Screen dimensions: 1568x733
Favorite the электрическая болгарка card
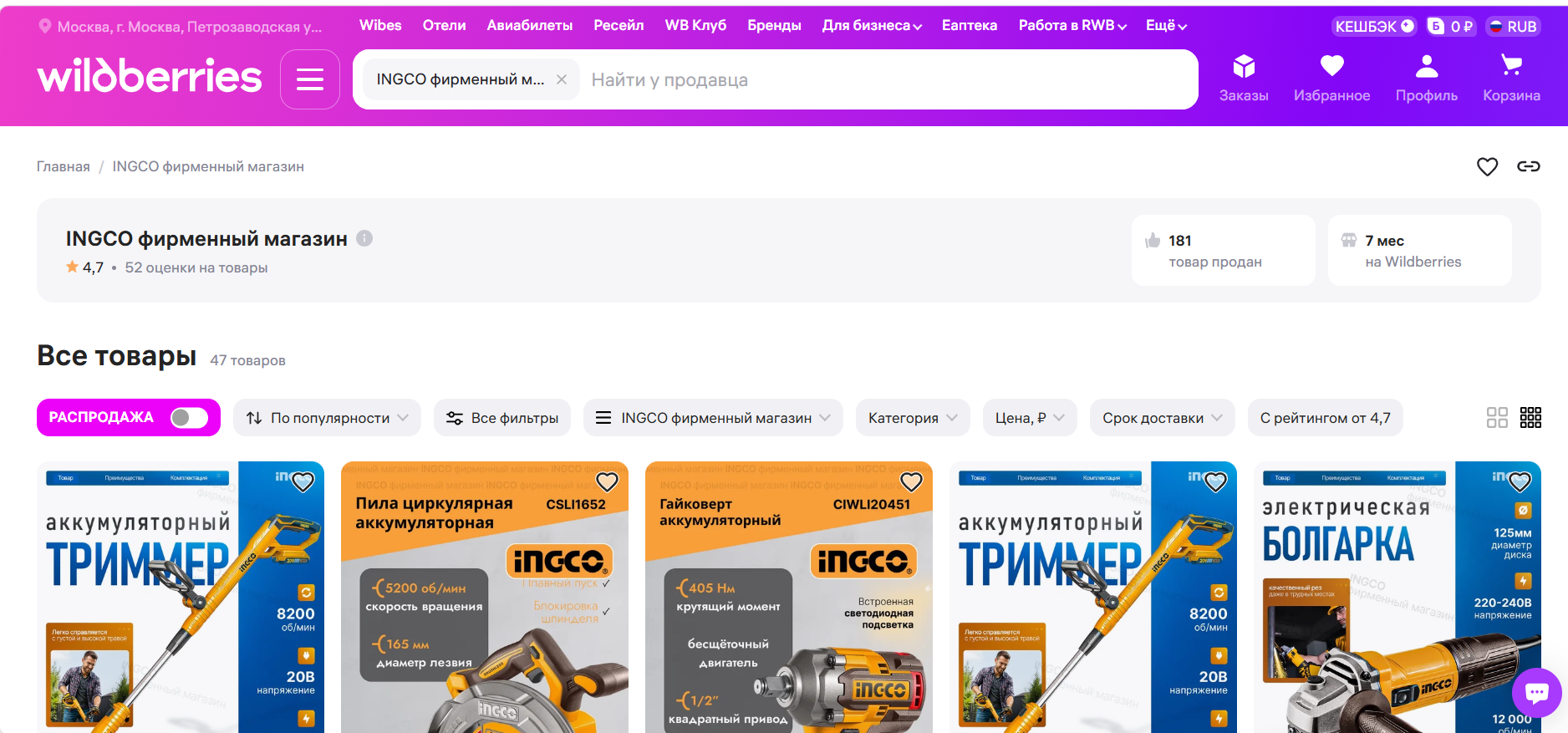click(1520, 482)
